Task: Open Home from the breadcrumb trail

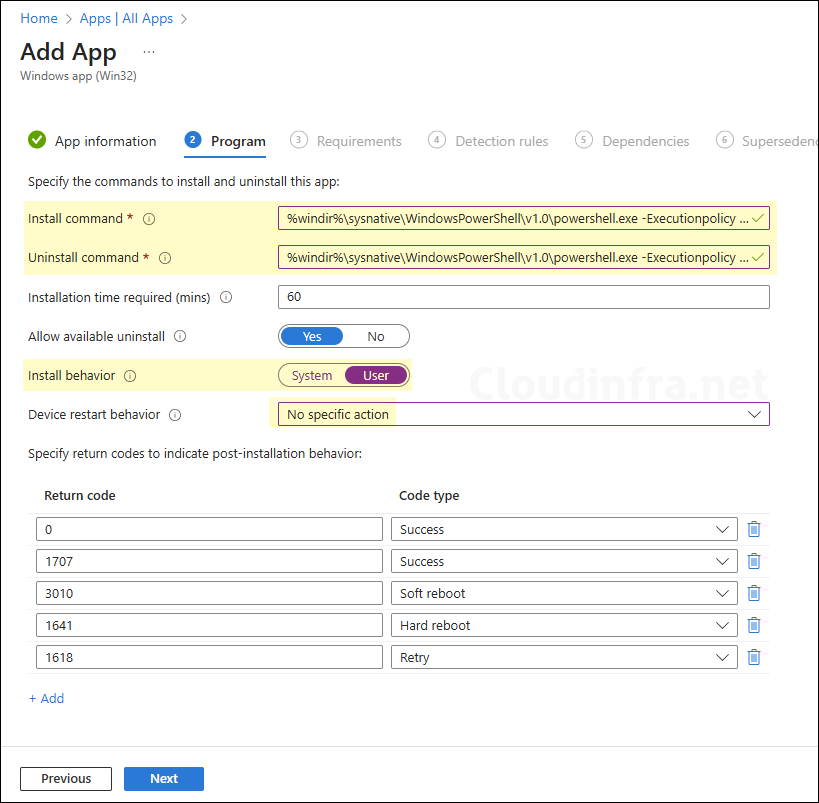Action: pyautogui.click(x=38, y=18)
